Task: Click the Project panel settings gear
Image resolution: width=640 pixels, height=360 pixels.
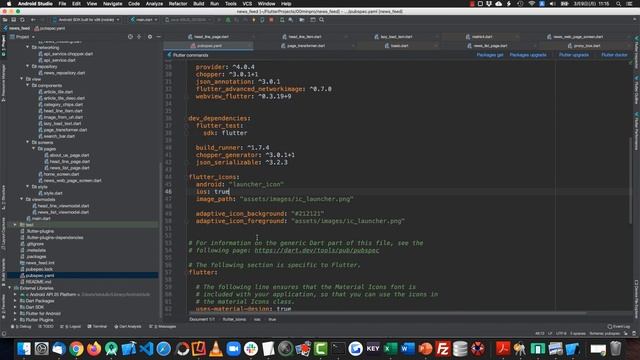Action: point(150,37)
